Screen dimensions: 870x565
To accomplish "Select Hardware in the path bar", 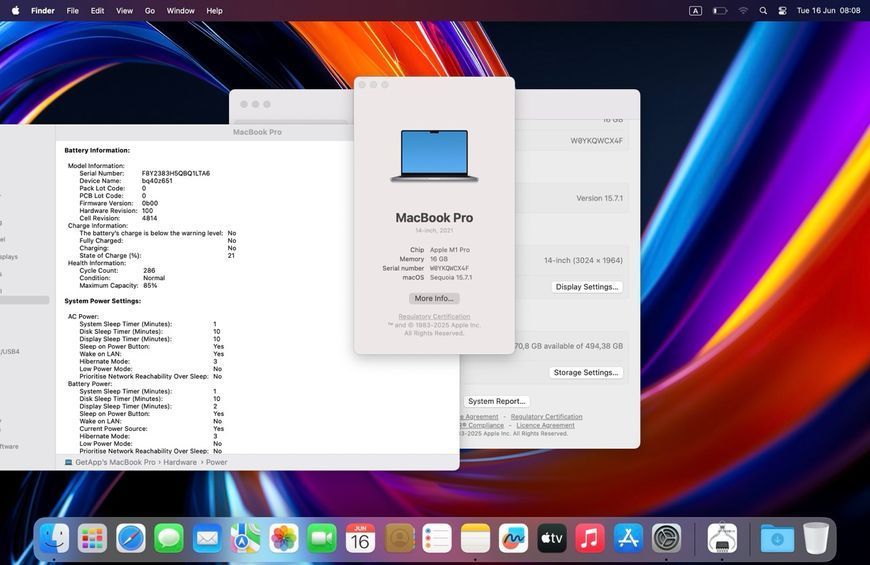I will [180, 462].
